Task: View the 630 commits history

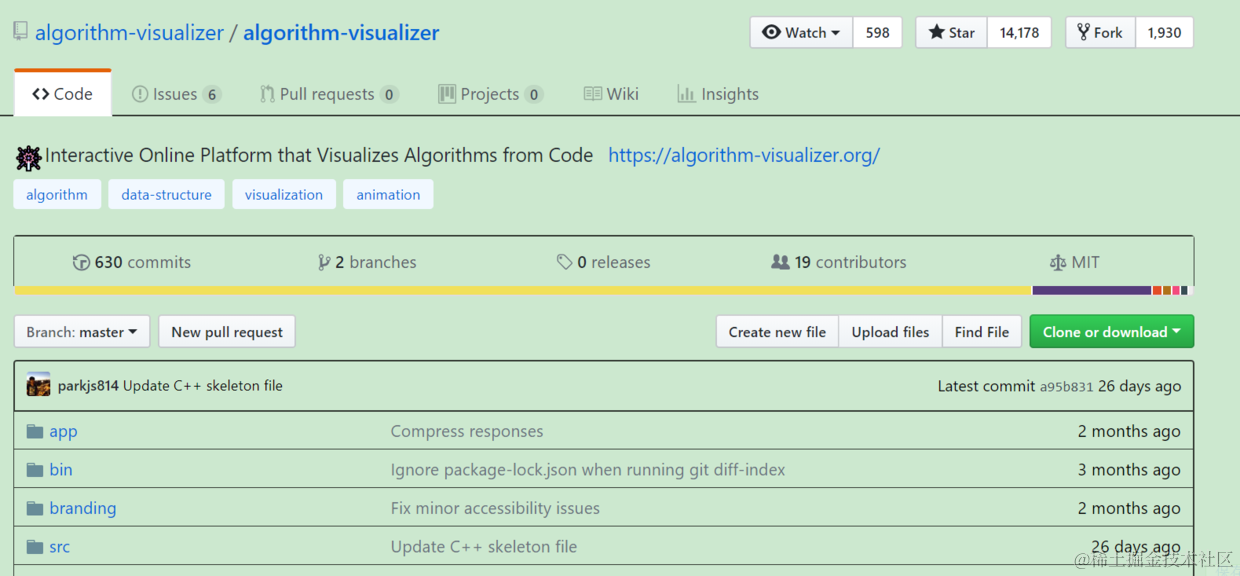Action: pos(131,262)
